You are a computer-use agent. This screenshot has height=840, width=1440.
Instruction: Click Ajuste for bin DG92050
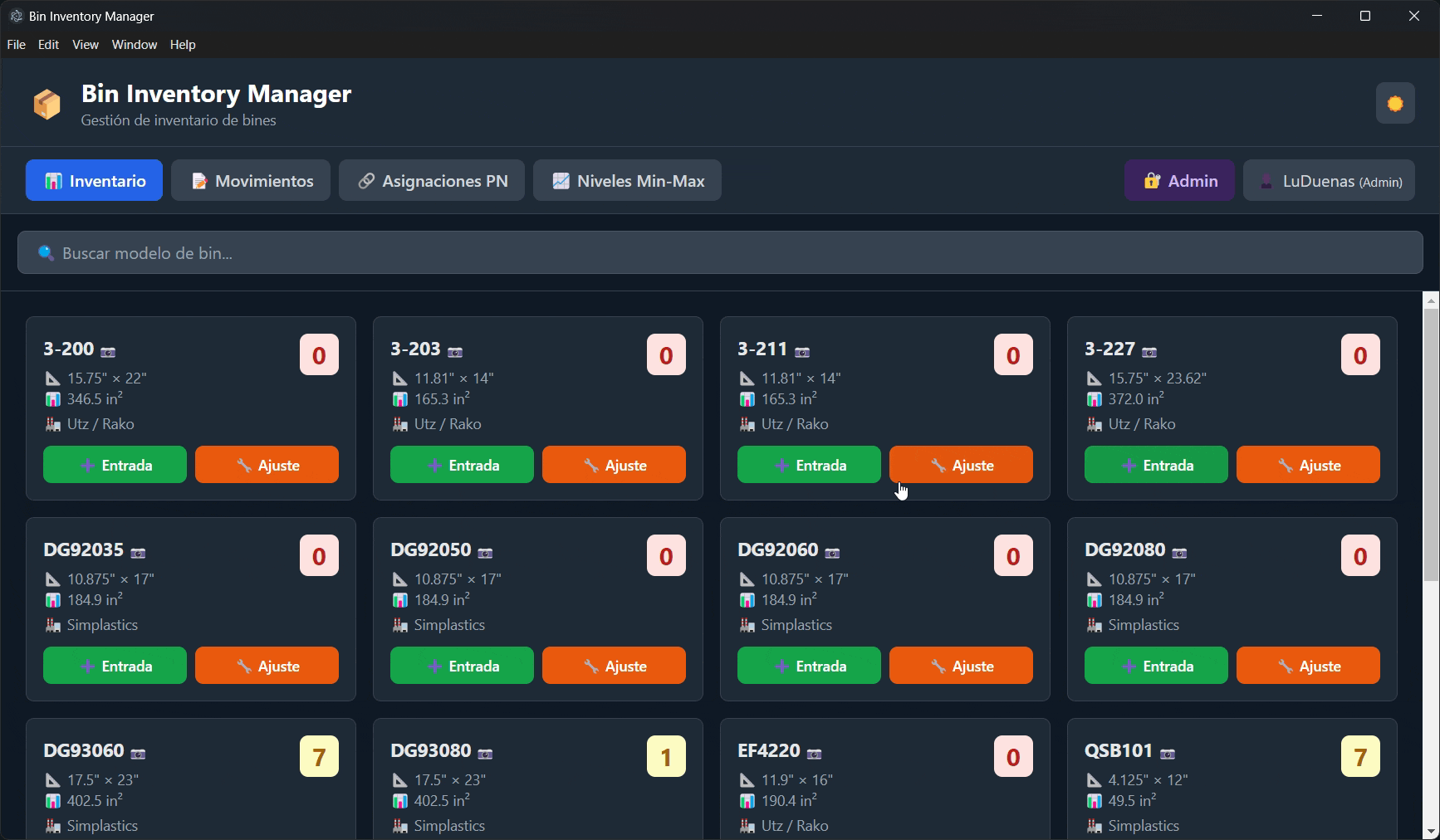click(614, 665)
